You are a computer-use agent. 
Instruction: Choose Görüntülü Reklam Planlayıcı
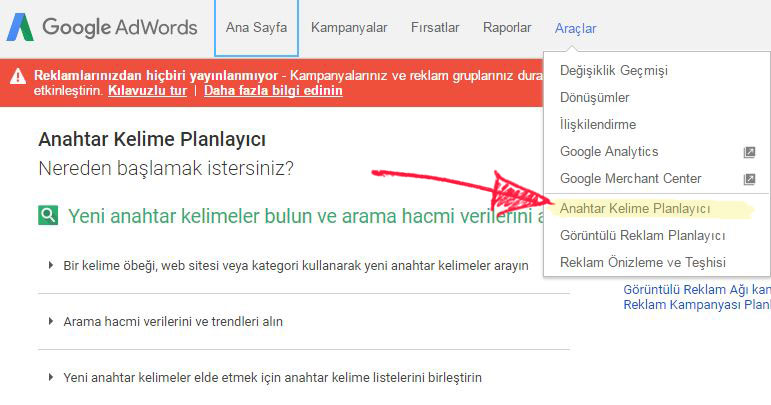(x=642, y=236)
